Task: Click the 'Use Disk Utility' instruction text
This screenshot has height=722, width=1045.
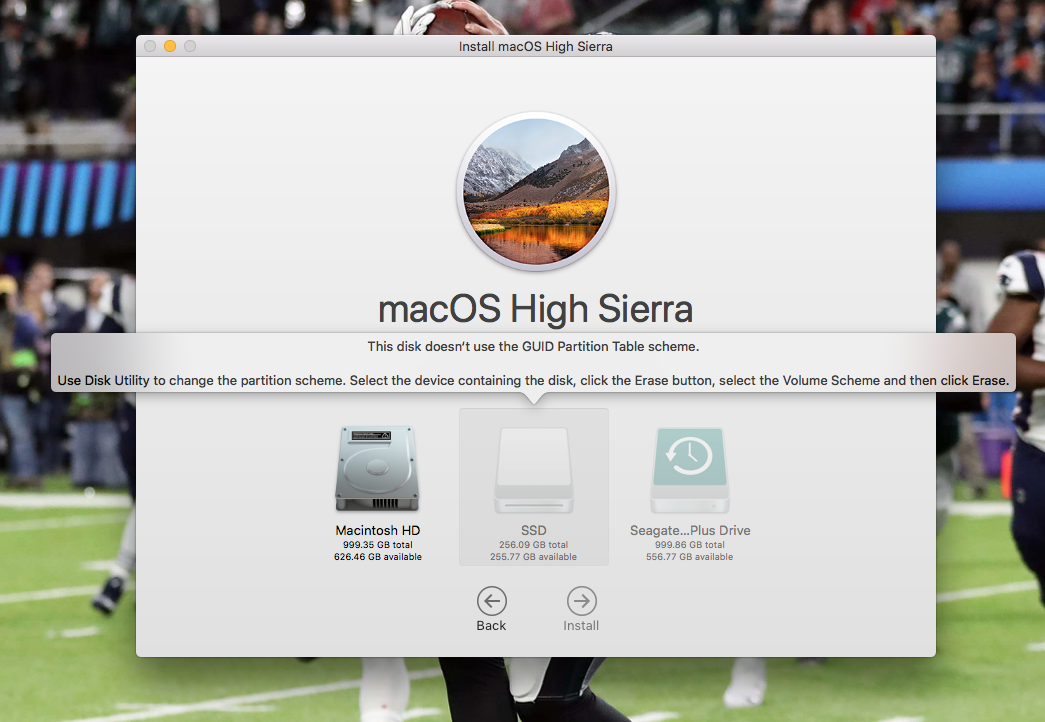Action: [x=533, y=381]
